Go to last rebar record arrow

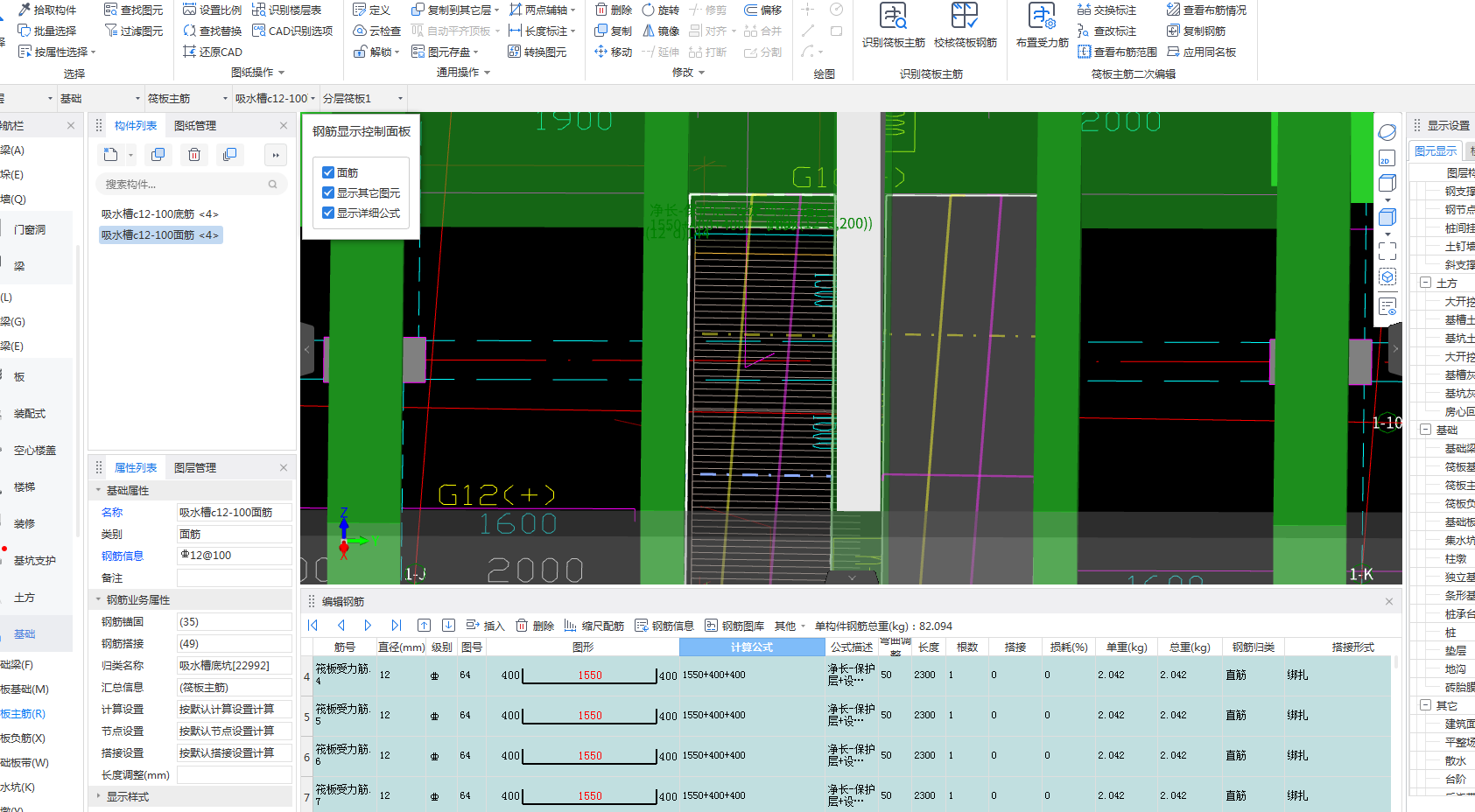396,626
